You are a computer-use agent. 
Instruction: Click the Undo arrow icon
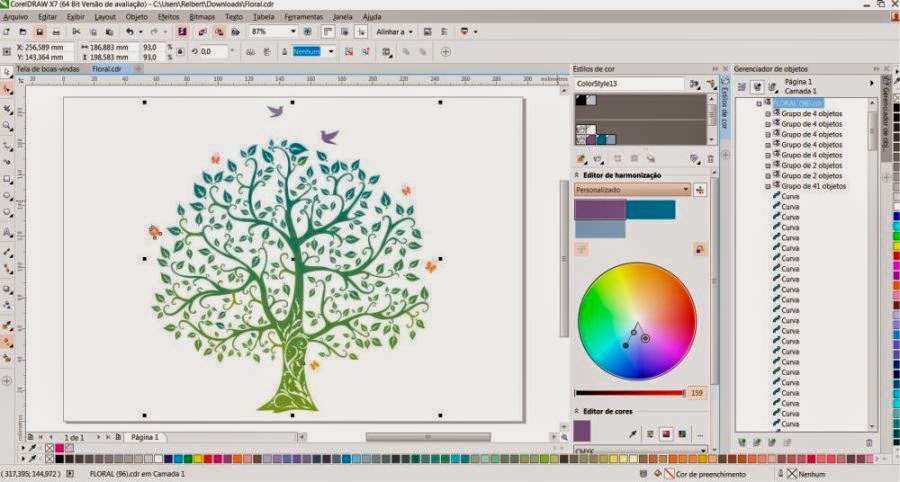tap(130, 32)
